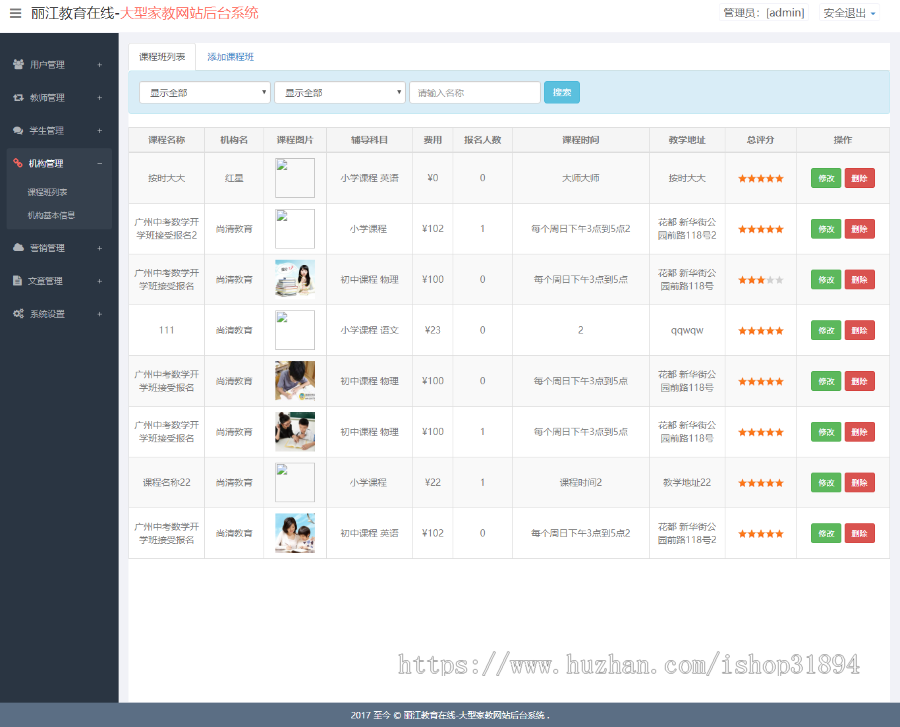Click the 学生管理 chat bubble icon
The width and height of the screenshot is (900, 727).
pyautogui.click(x=18, y=130)
